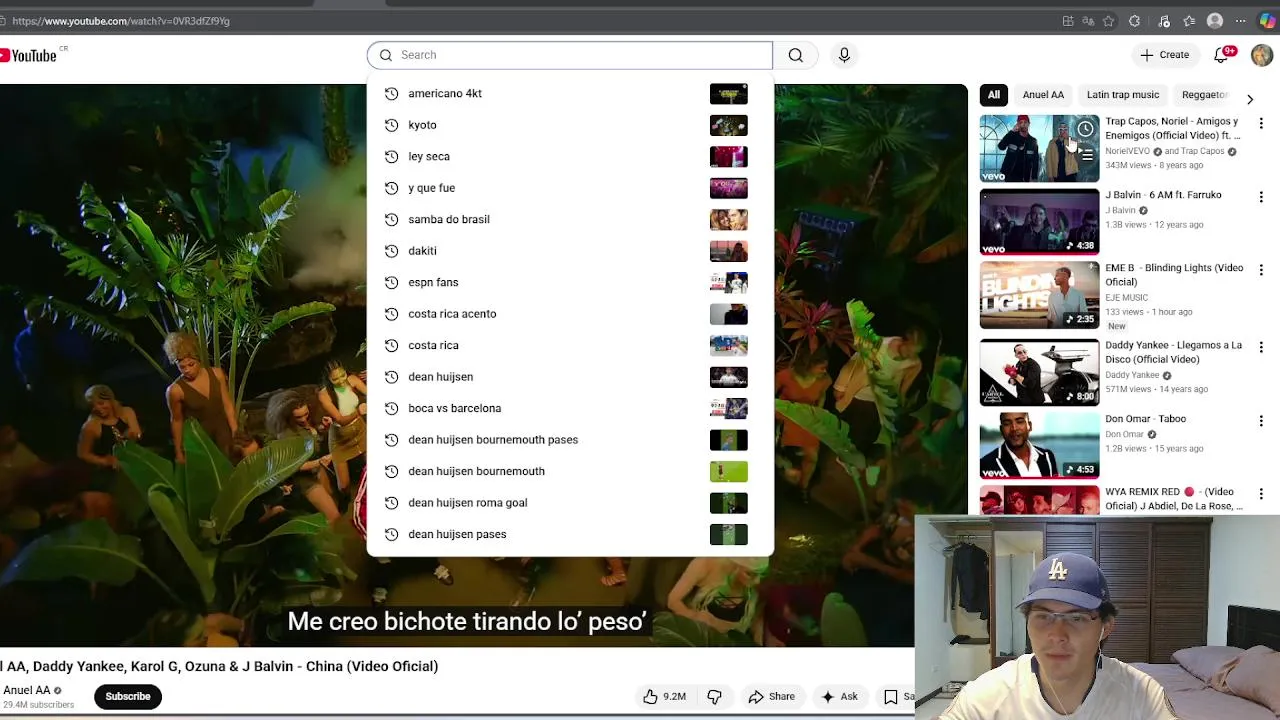Viewport: 1280px width, 720px height.
Task: Click the browser address bar URL
Action: point(121,21)
